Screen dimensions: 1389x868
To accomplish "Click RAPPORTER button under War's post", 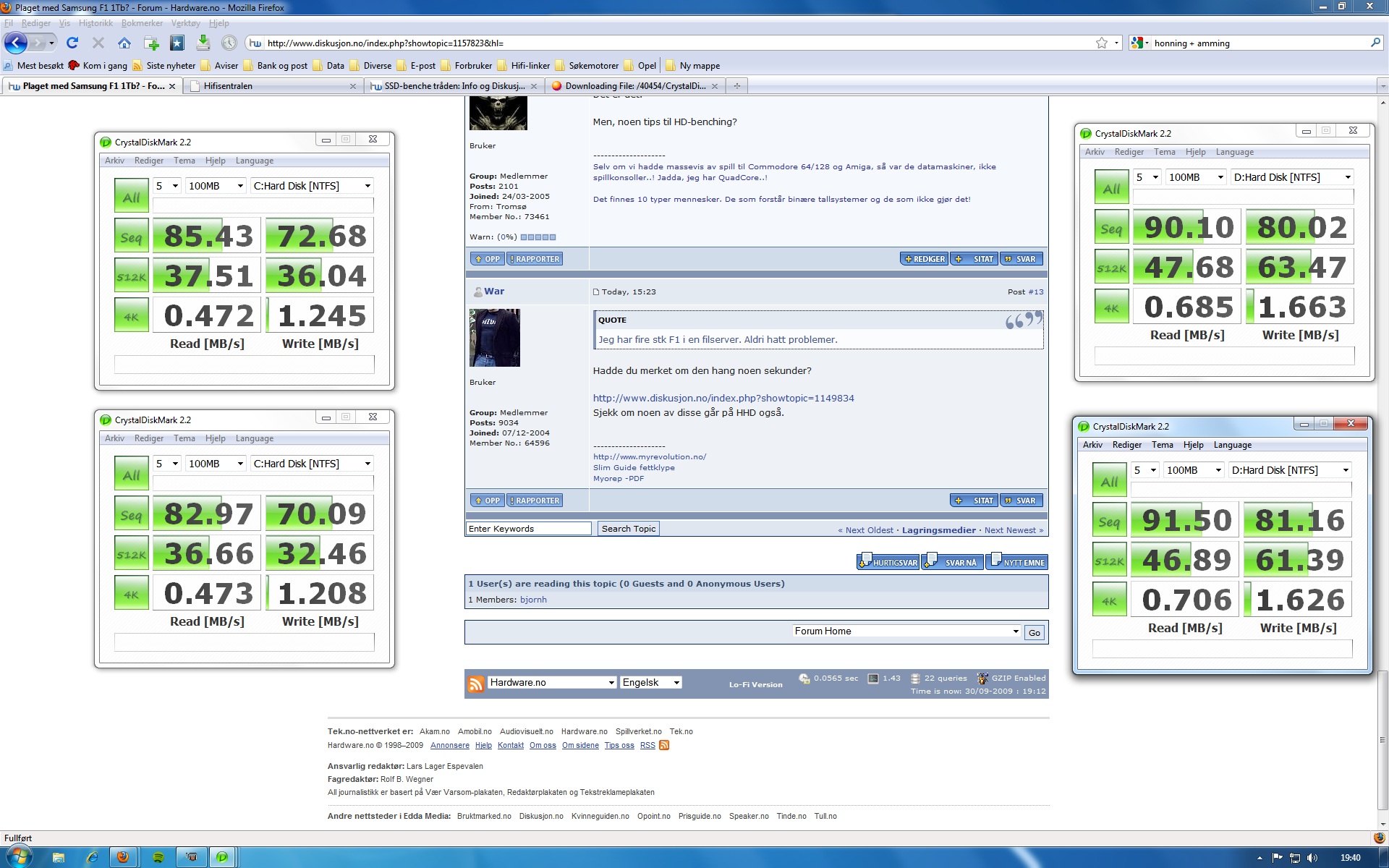I will (535, 501).
